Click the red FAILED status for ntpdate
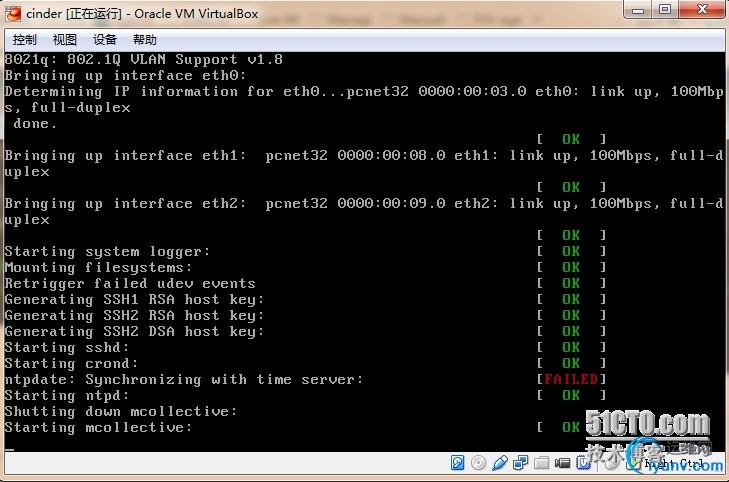 point(571,379)
